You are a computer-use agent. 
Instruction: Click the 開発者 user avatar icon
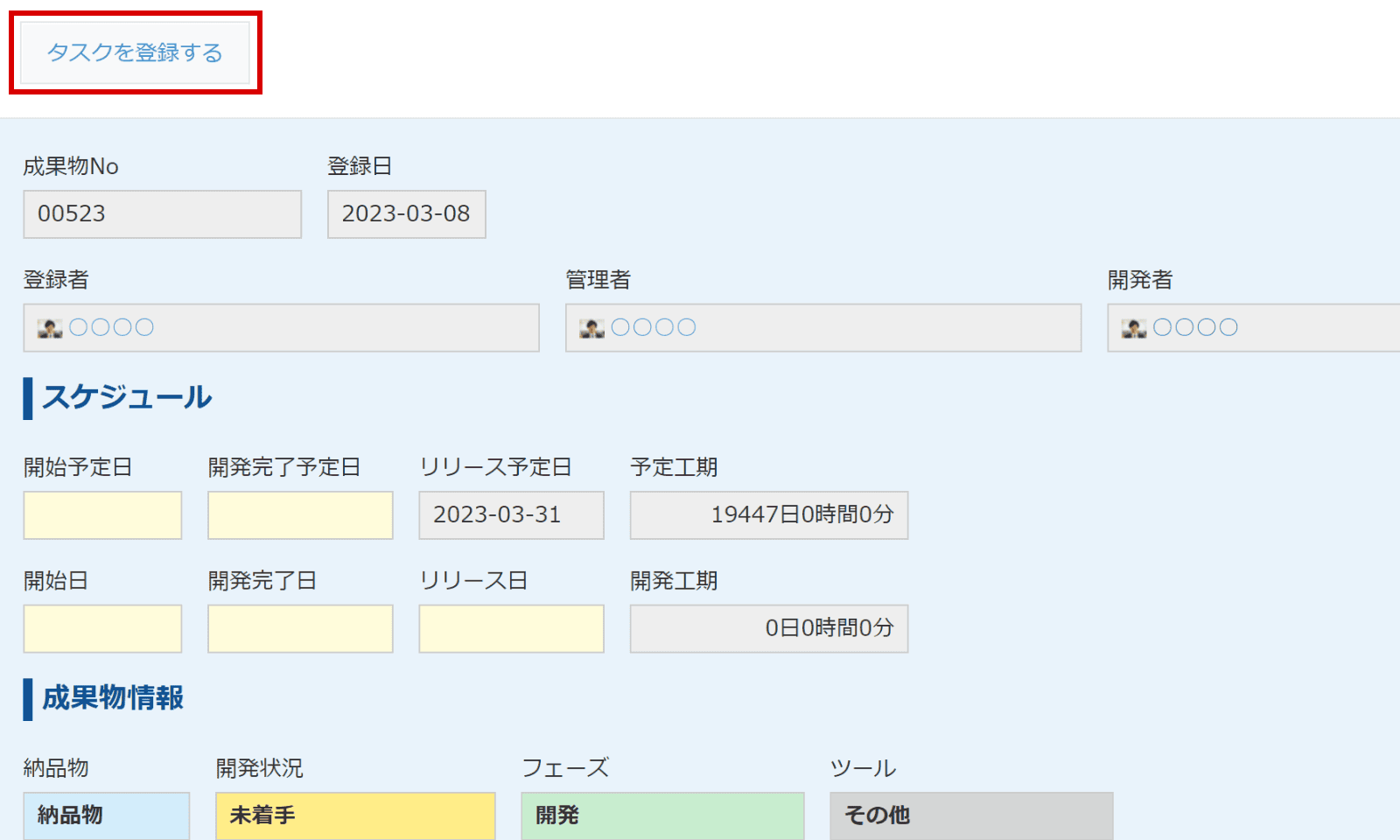coord(1134,328)
